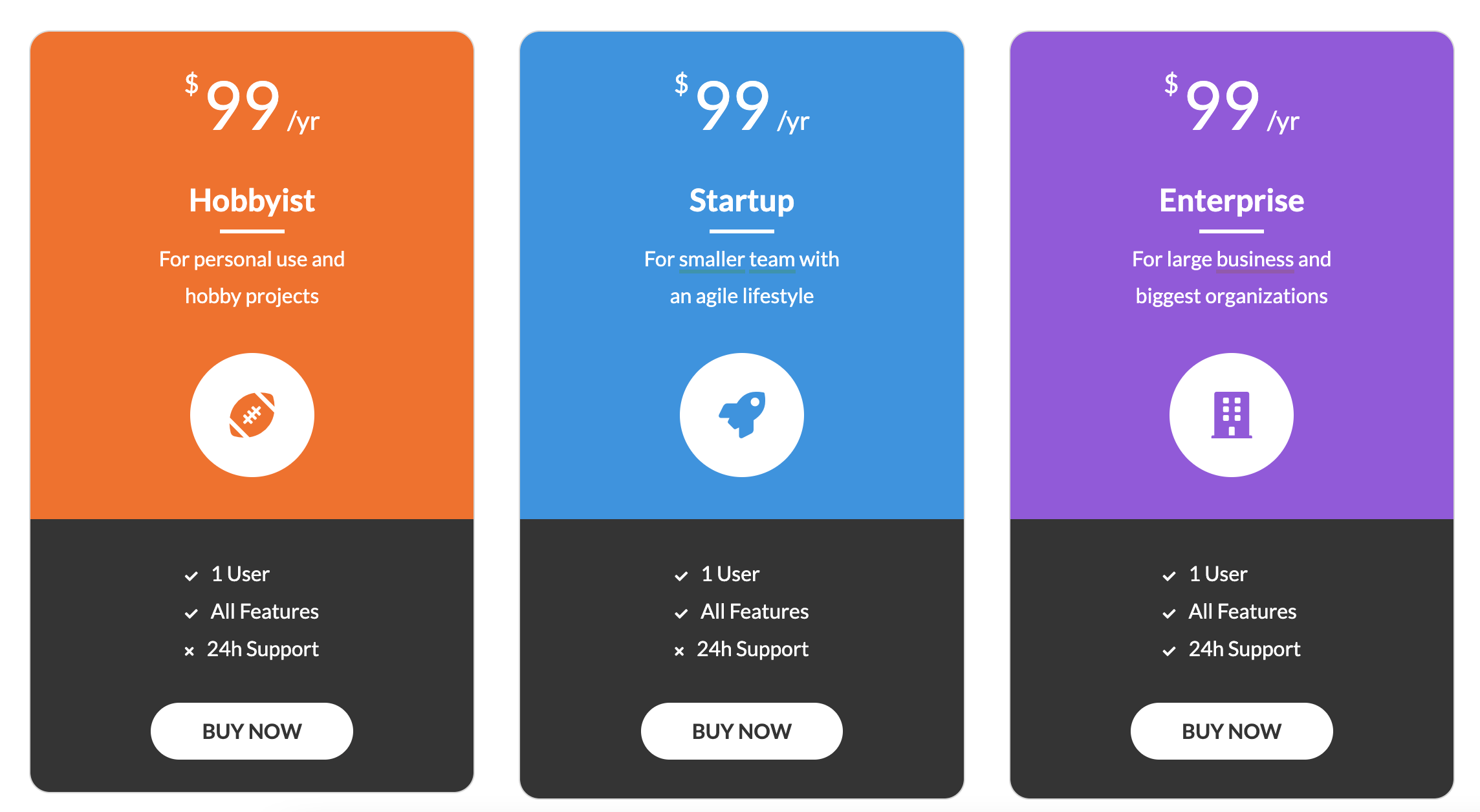Click the underlined word business in Enterprise description
1480x812 pixels.
coord(1255,260)
